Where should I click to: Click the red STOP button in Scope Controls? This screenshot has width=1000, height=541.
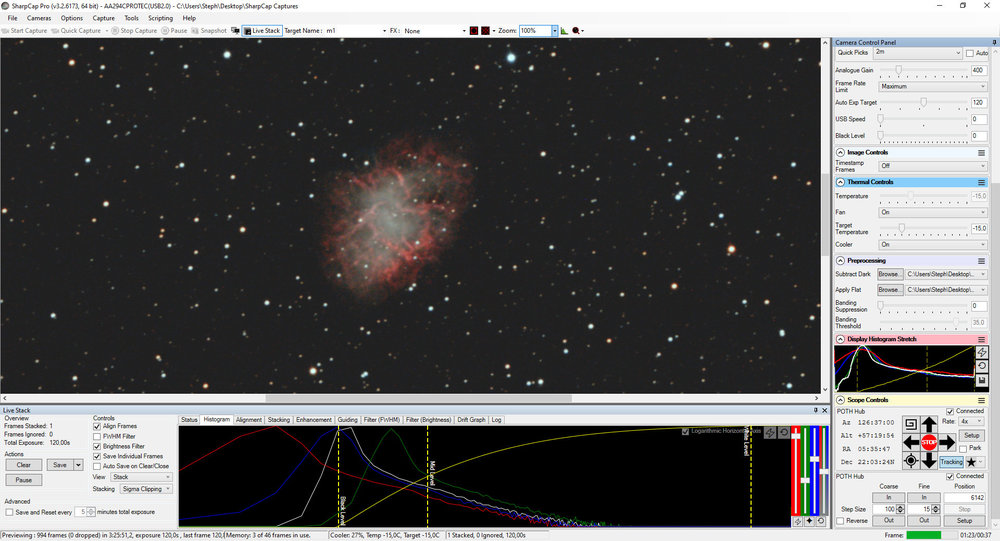tap(929, 442)
